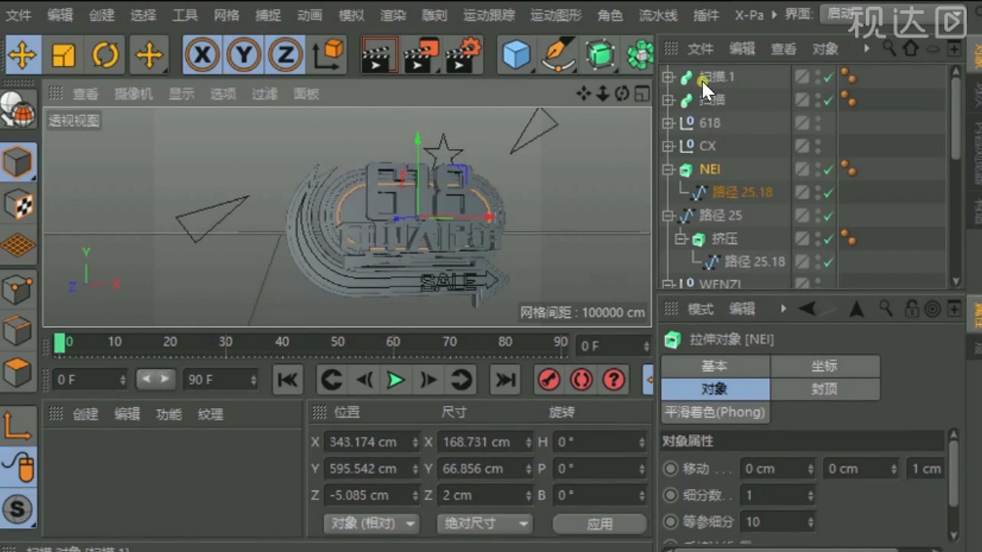Expand the CX null object
This screenshot has width=982, height=552.
[668, 147]
